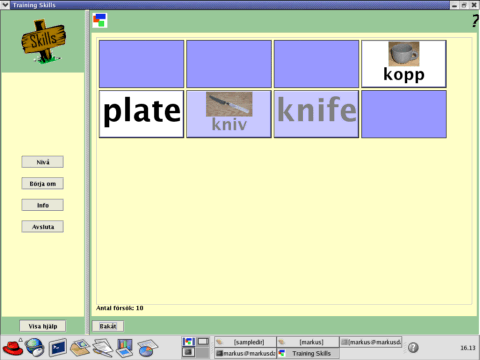The image size is (480, 360).
Task: Flip the kopp card with the cup picture
Action: point(404,64)
